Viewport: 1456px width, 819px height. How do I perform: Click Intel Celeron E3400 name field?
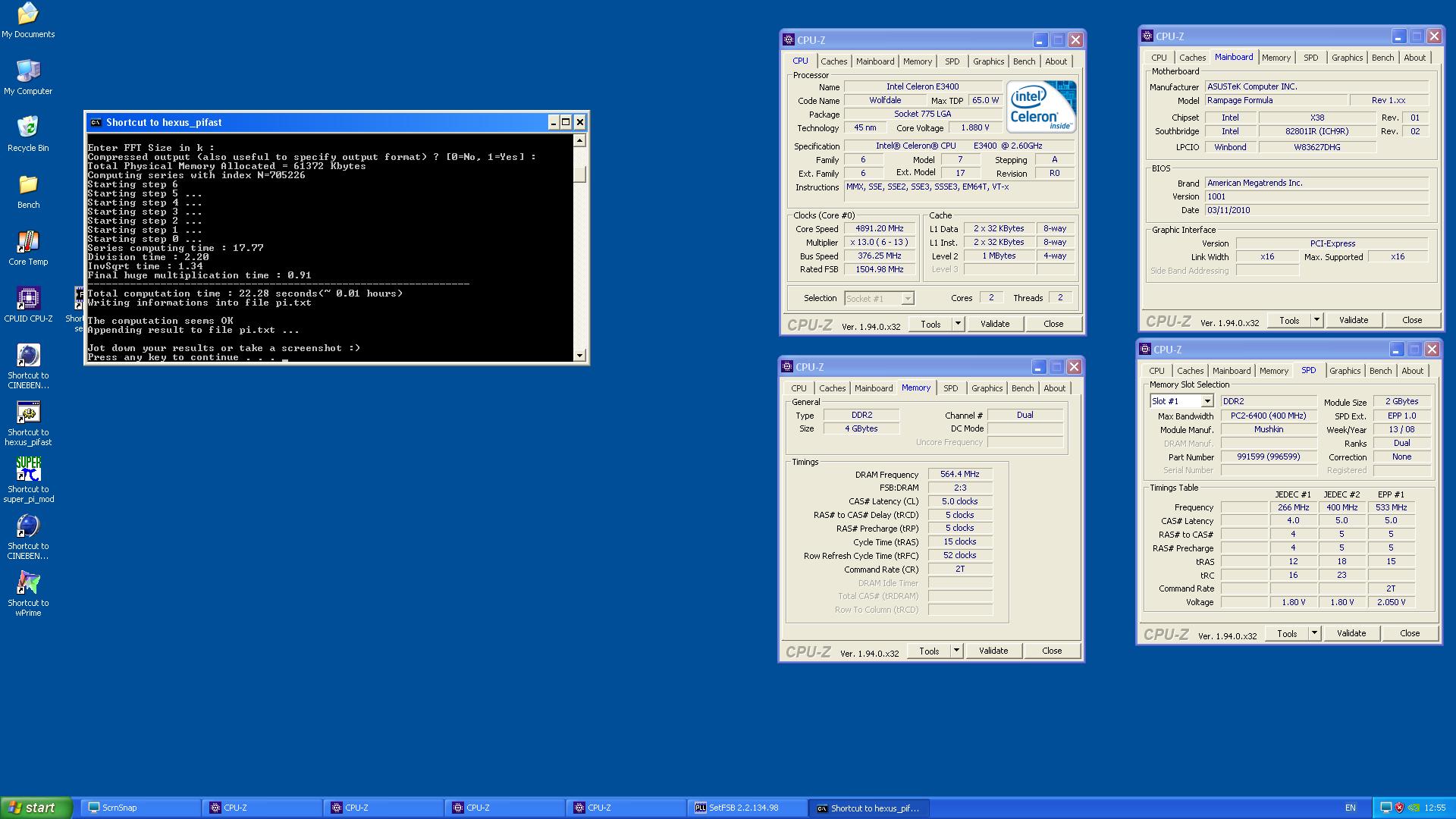923,86
